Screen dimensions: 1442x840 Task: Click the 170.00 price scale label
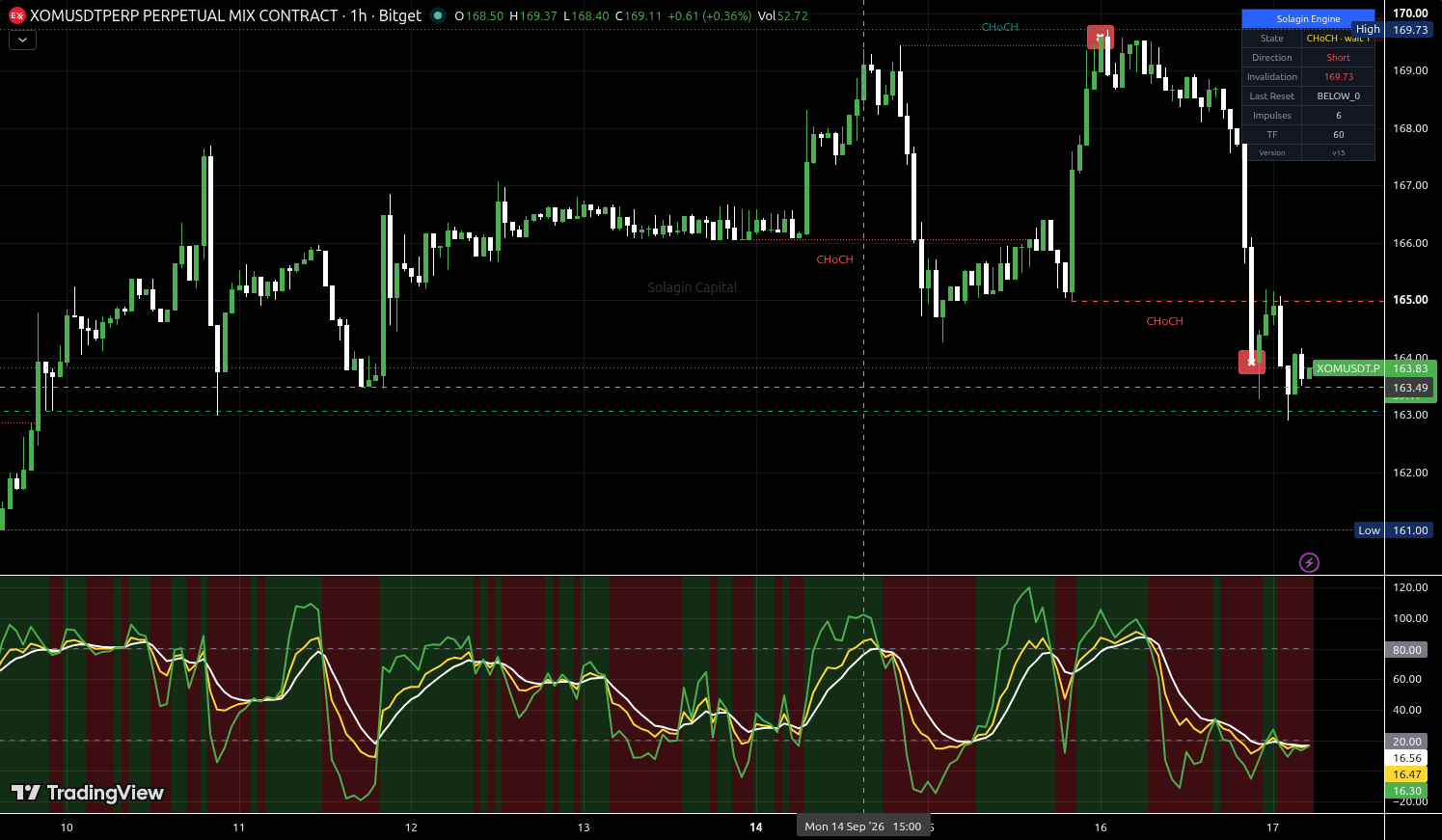point(1410,14)
